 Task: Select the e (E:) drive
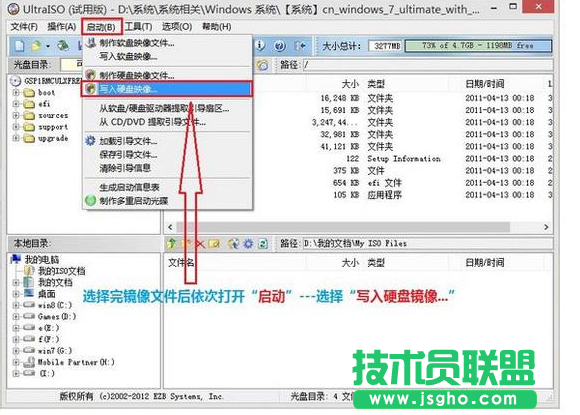tap(48, 328)
